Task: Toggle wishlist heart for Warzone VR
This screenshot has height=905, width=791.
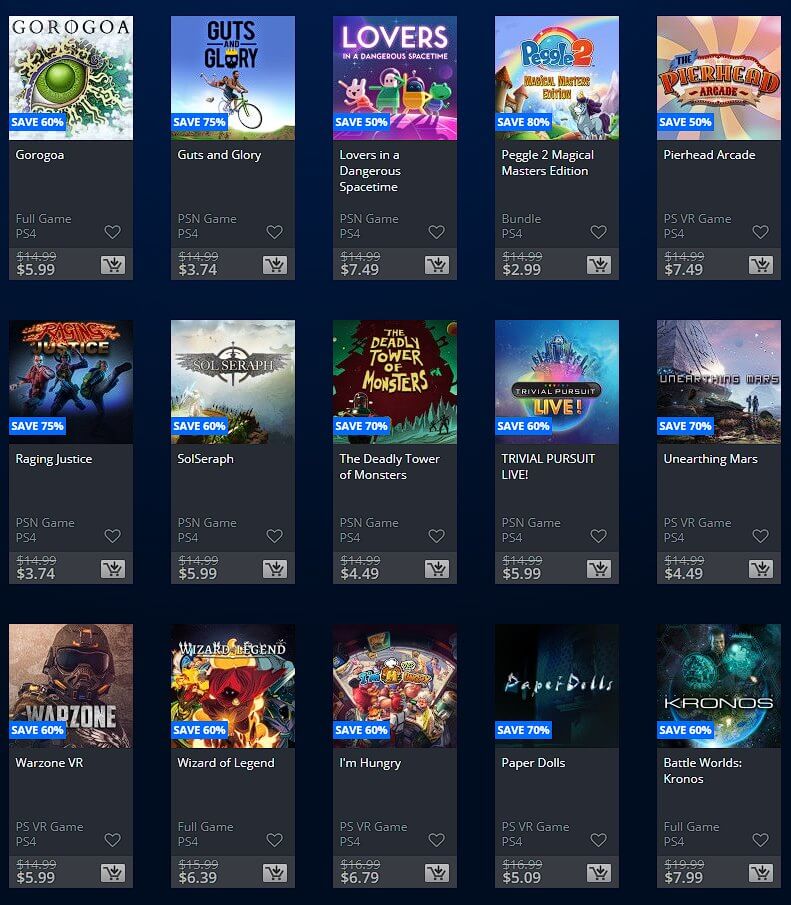Action: click(113, 840)
